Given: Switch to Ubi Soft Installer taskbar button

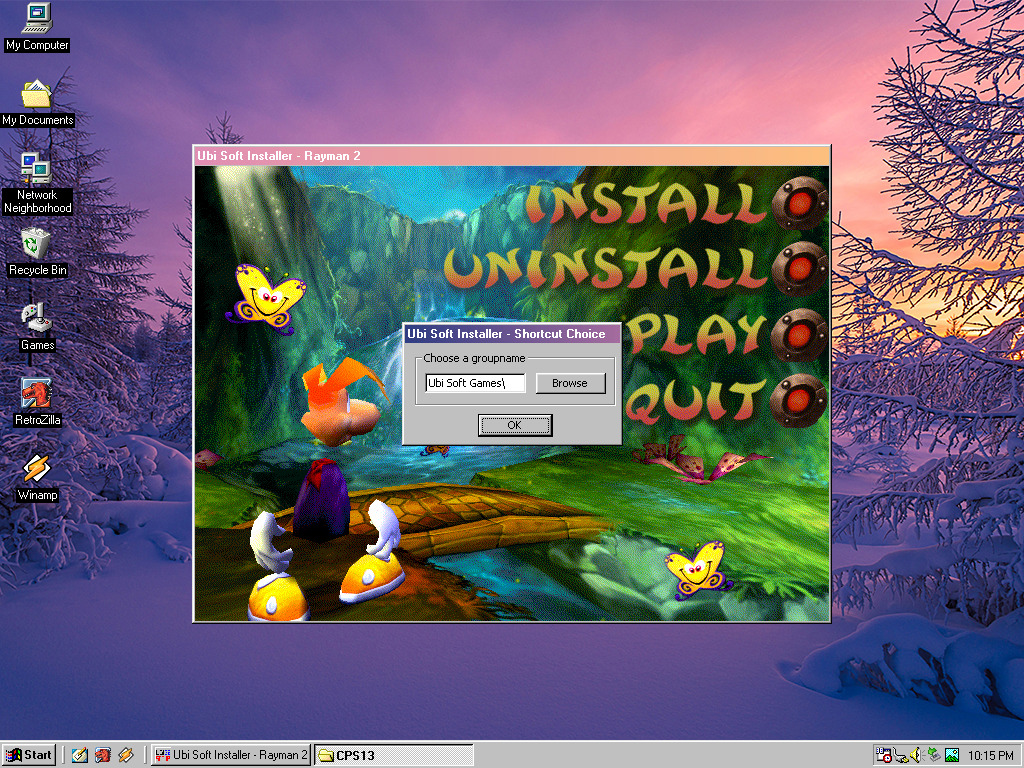Looking at the screenshot, I should click(x=231, y=755).
